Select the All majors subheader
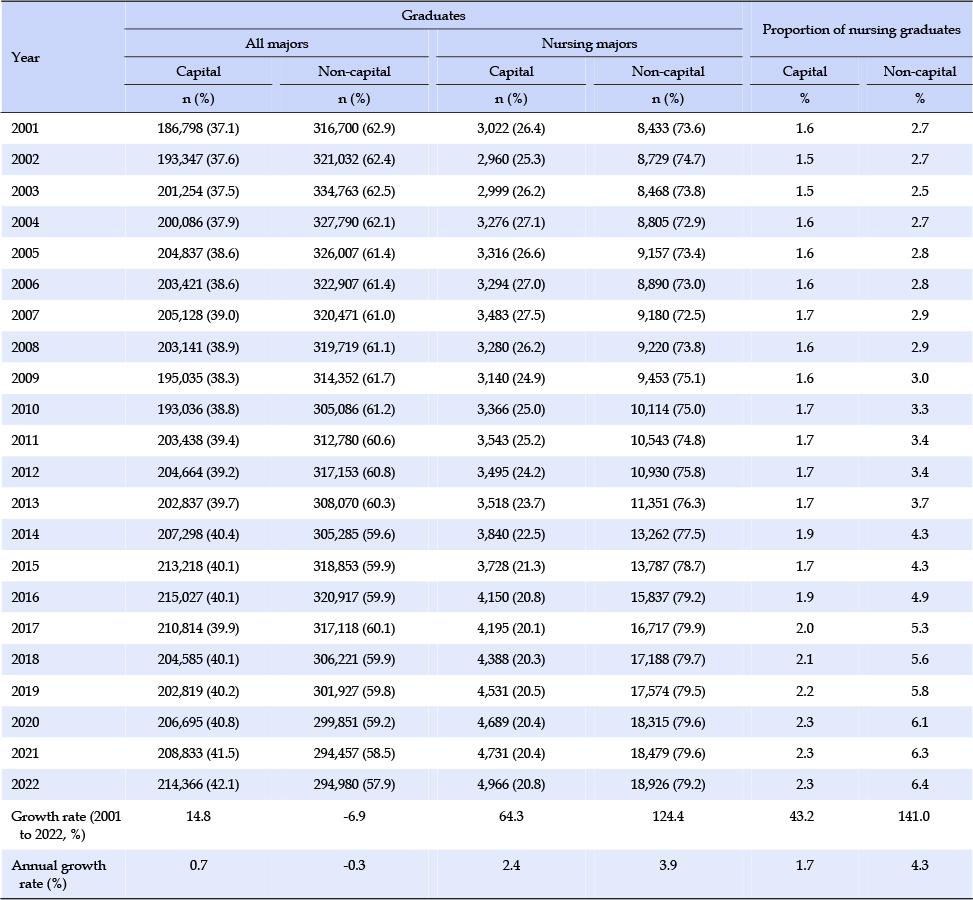 [x=277, y=43]
